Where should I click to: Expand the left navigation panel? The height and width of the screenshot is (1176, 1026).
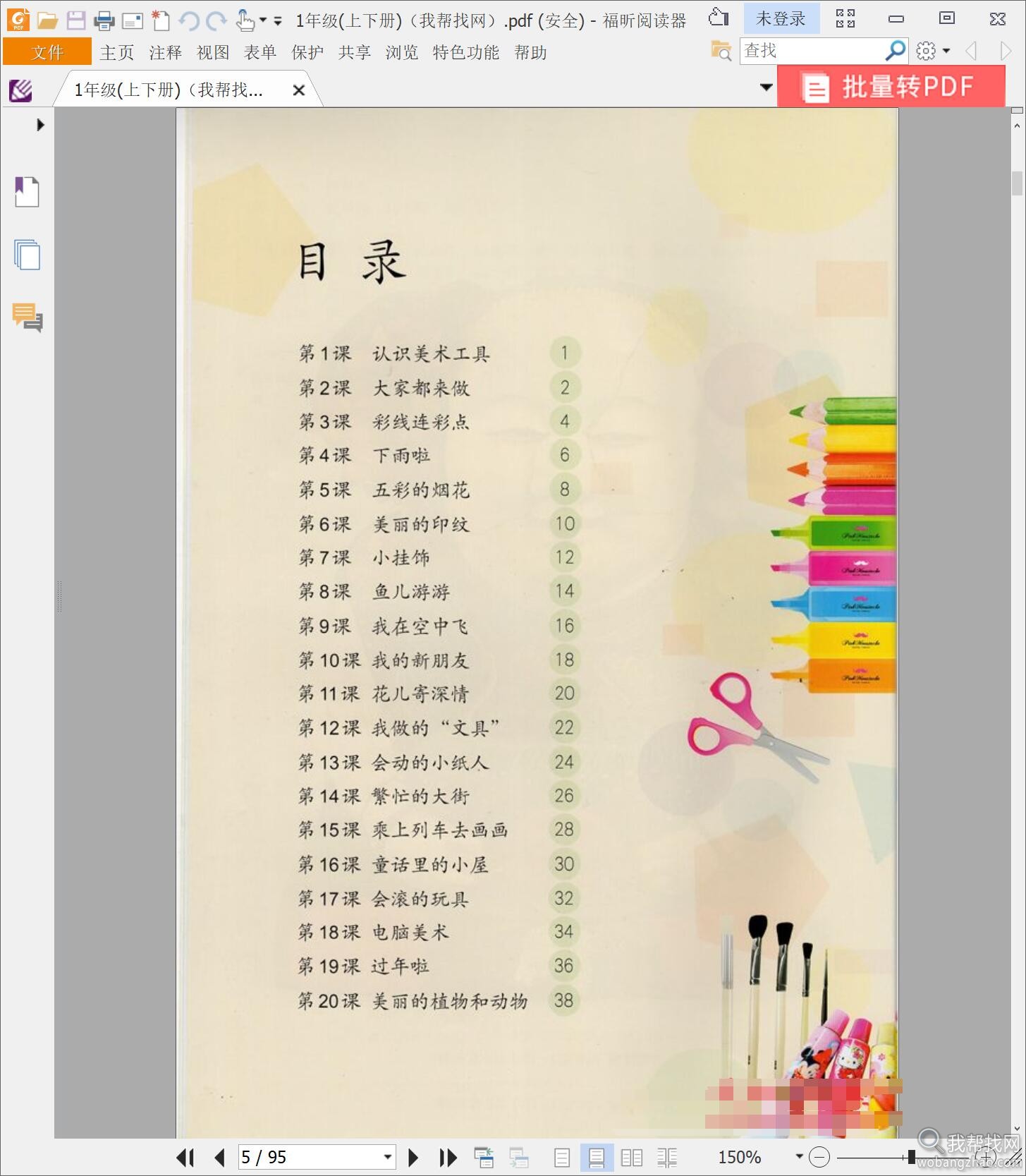pos(40,125)
